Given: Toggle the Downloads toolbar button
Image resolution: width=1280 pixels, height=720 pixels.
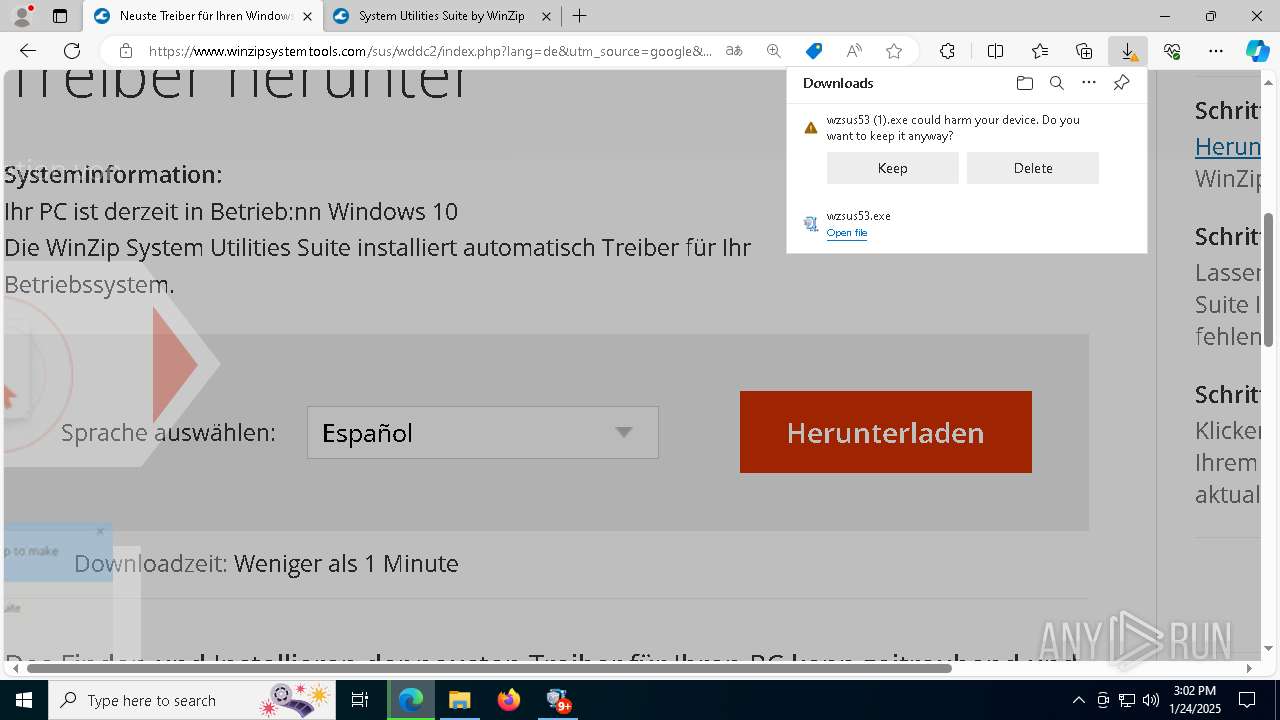Looking at the screenshot, I should point(1128,51).
